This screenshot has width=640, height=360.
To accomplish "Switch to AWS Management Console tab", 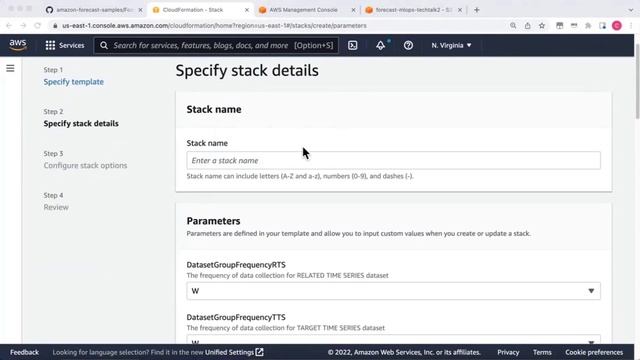I will tap(307, 10).
